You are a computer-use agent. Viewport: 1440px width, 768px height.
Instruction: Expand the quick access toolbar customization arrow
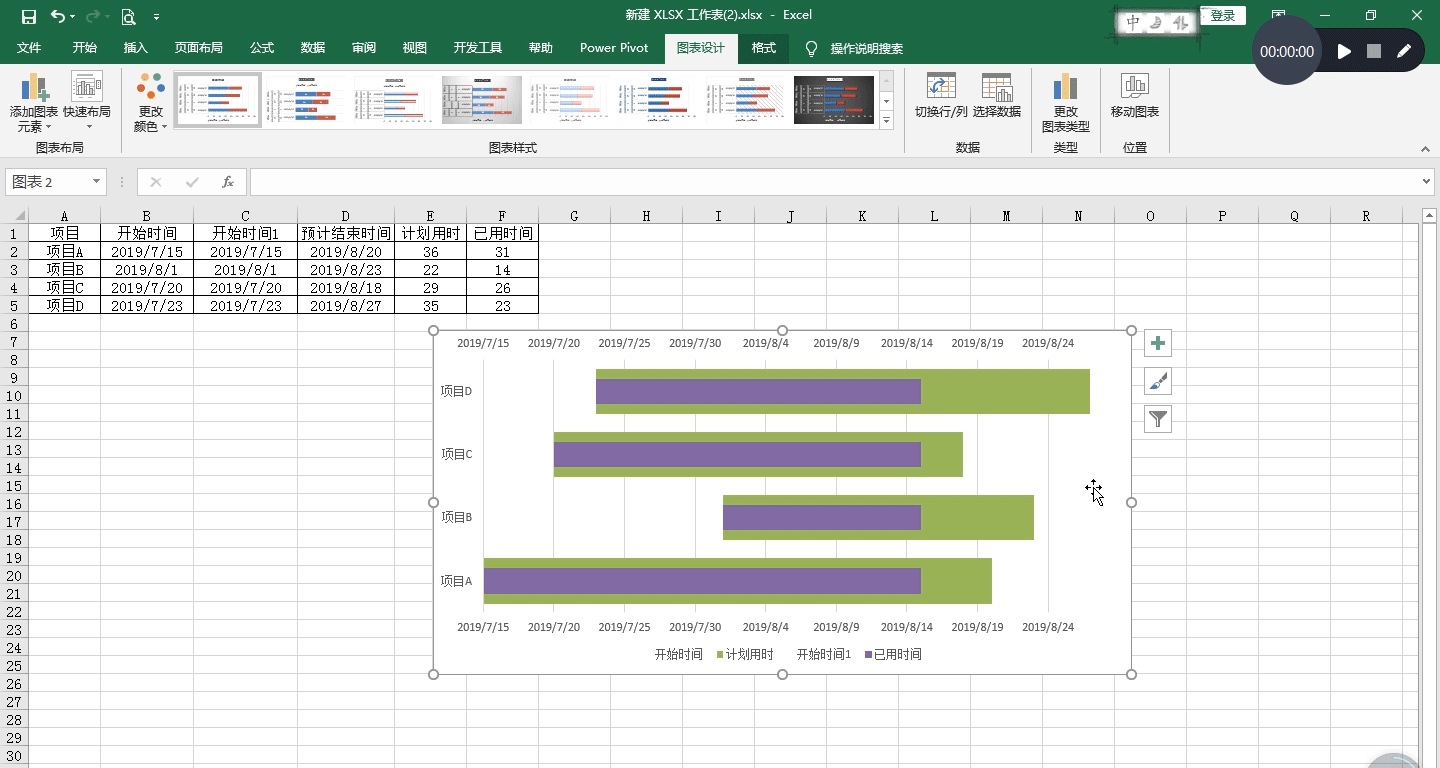157,17
